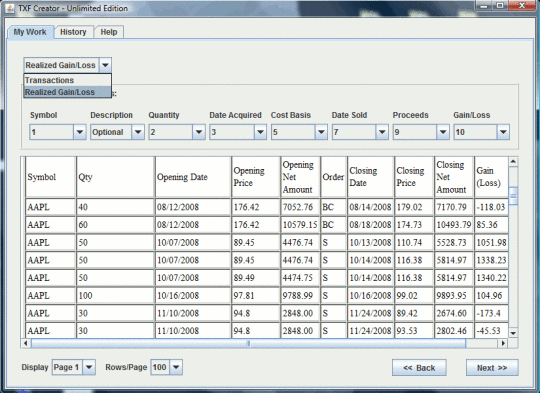Click the closing net amount 10493.79
The width and height of the screenshot is (540, 393).
[454, 225]
